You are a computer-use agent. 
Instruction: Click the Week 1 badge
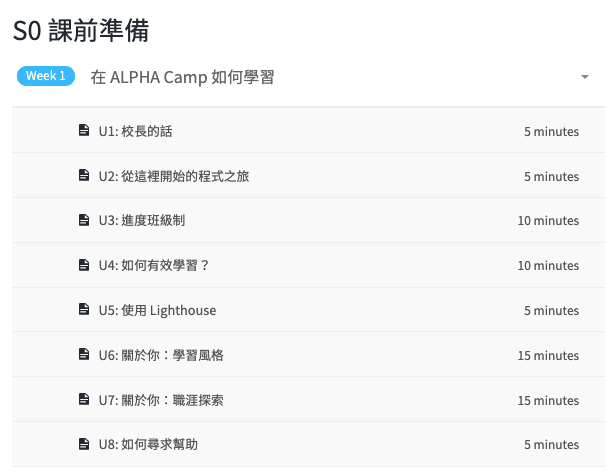coord(46,76)
